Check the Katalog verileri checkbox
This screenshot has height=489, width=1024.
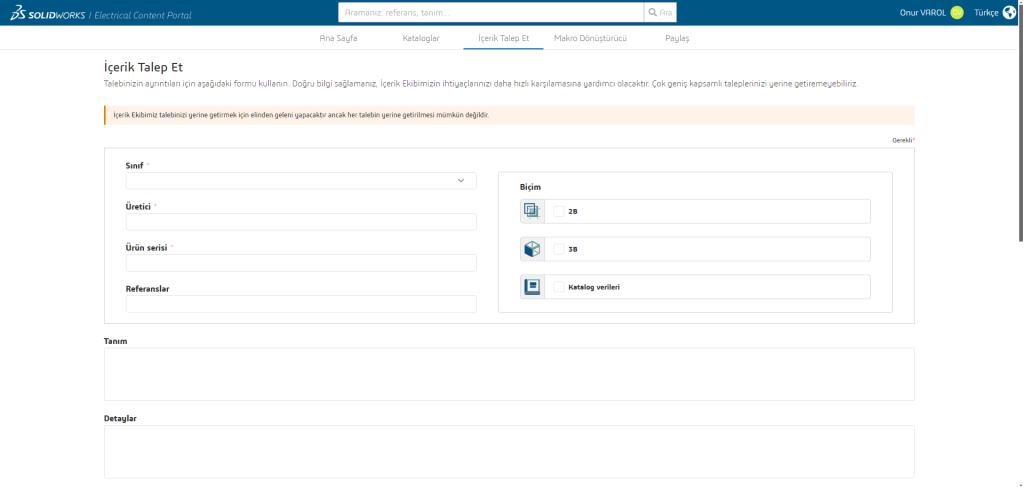(x=559, y=287)
